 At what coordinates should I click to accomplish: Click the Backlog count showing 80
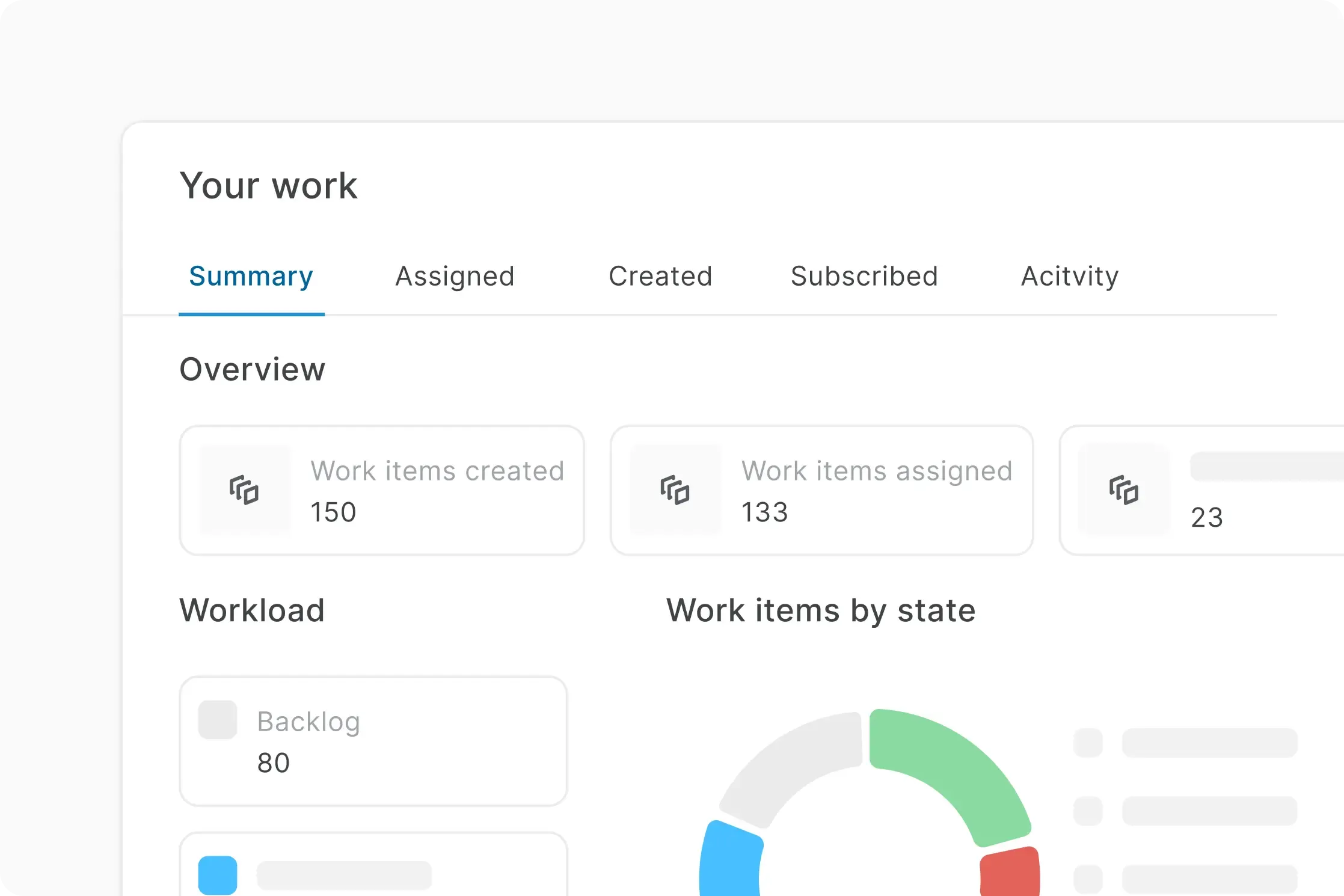(x=274, y=763)
